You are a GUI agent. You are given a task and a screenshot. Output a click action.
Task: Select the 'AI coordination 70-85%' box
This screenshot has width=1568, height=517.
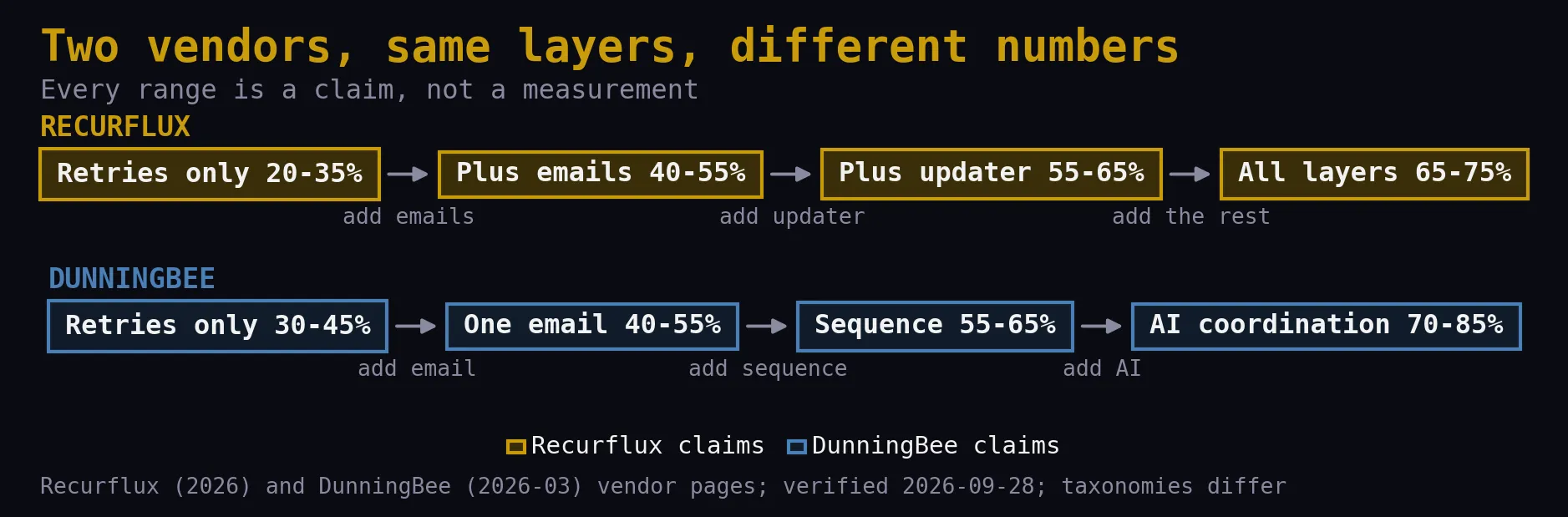pos(1326,326)
